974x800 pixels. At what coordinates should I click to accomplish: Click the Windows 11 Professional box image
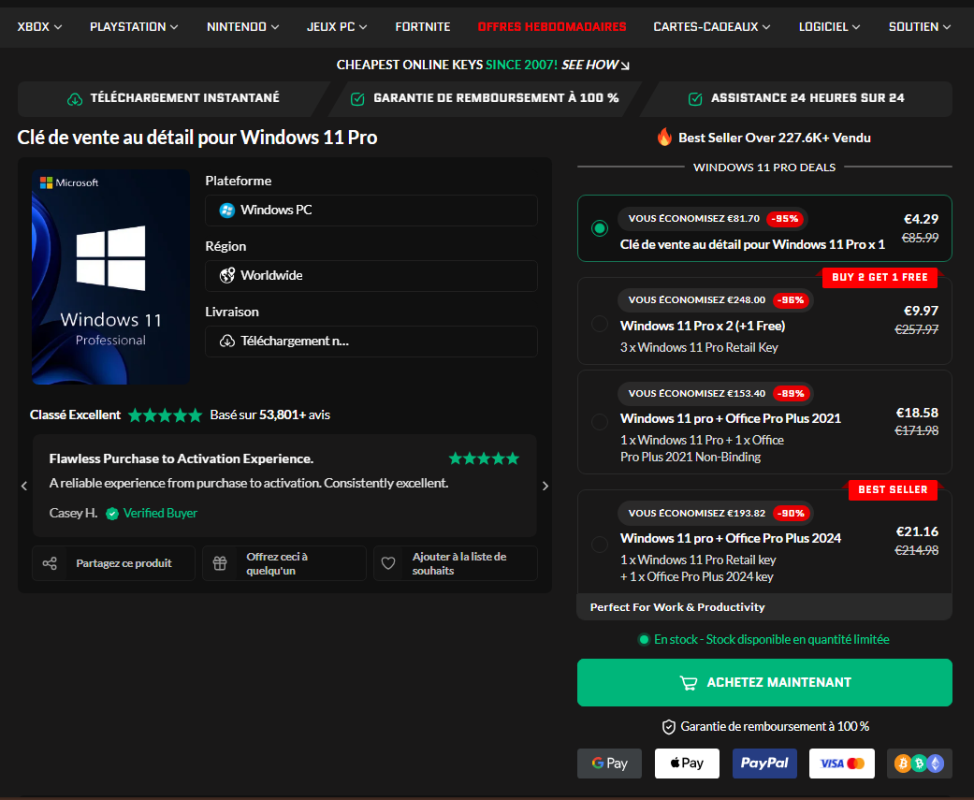[111, 277]
